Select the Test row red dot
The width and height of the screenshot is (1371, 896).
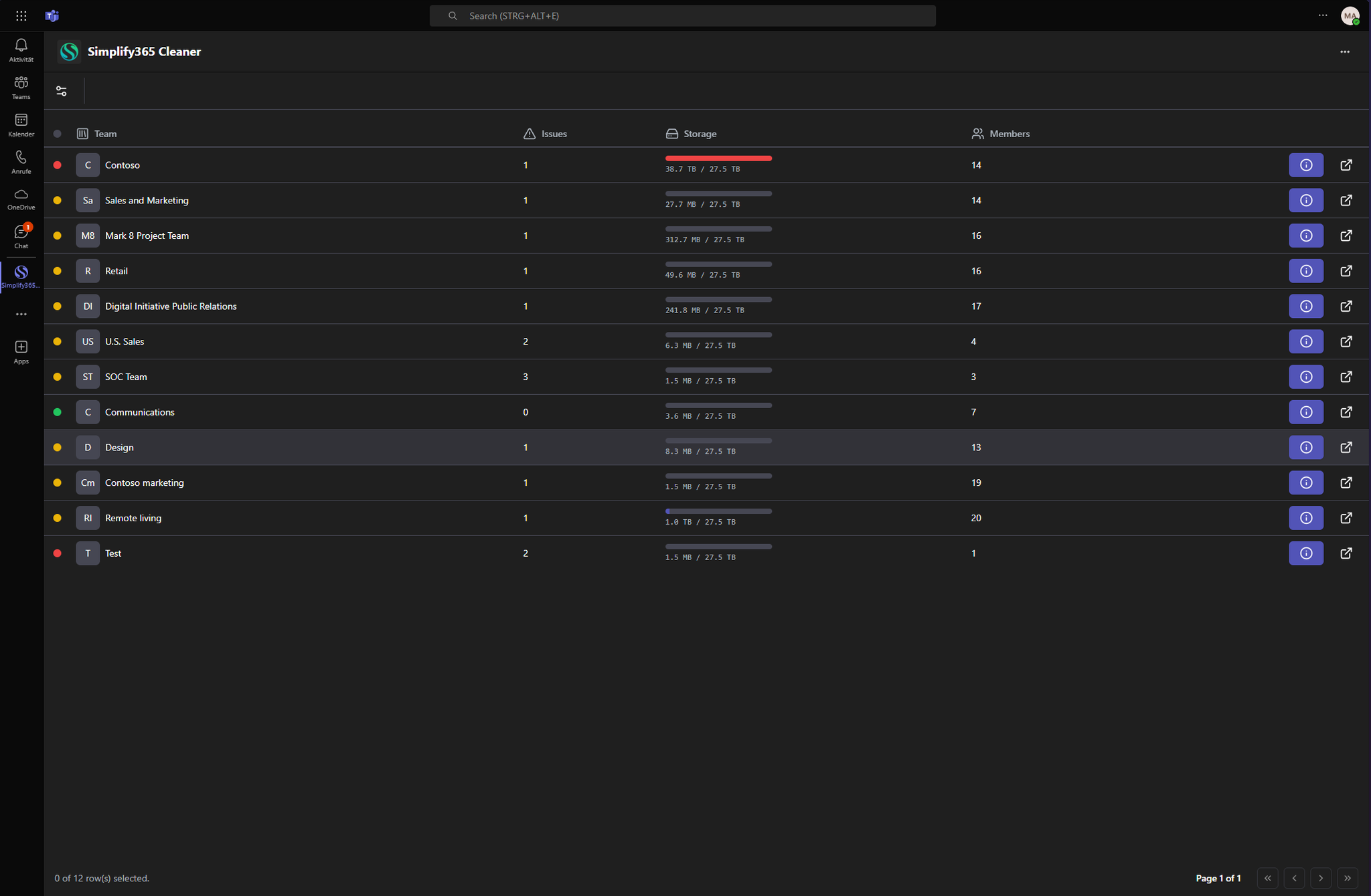click(58, 553)
